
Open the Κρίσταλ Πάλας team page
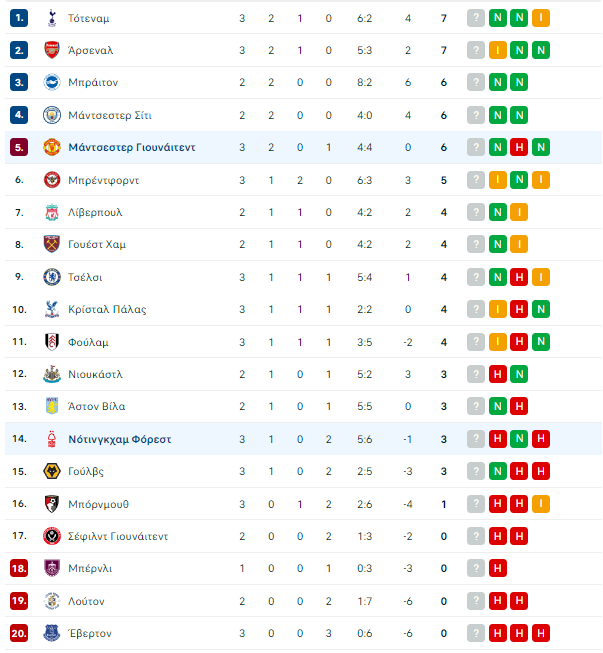(107, 309)
